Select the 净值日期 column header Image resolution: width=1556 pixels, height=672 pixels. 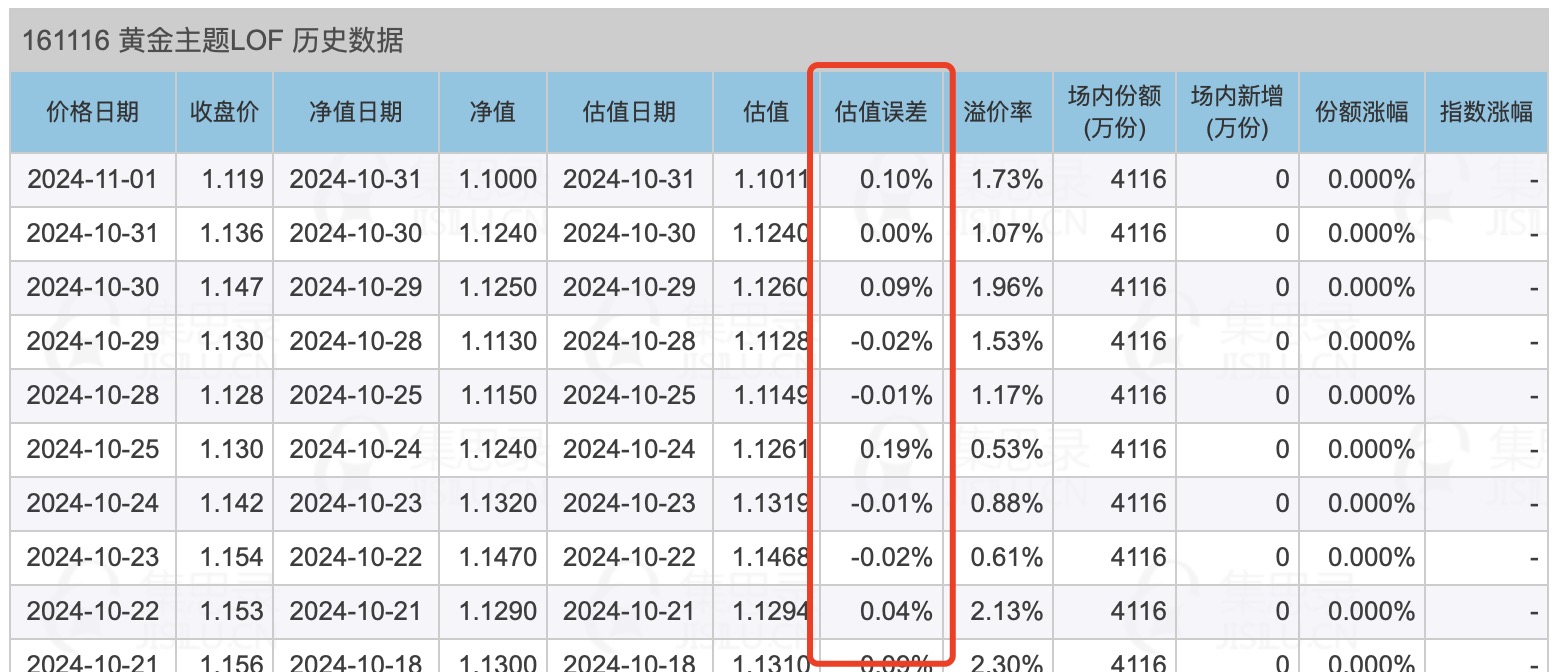355,112
